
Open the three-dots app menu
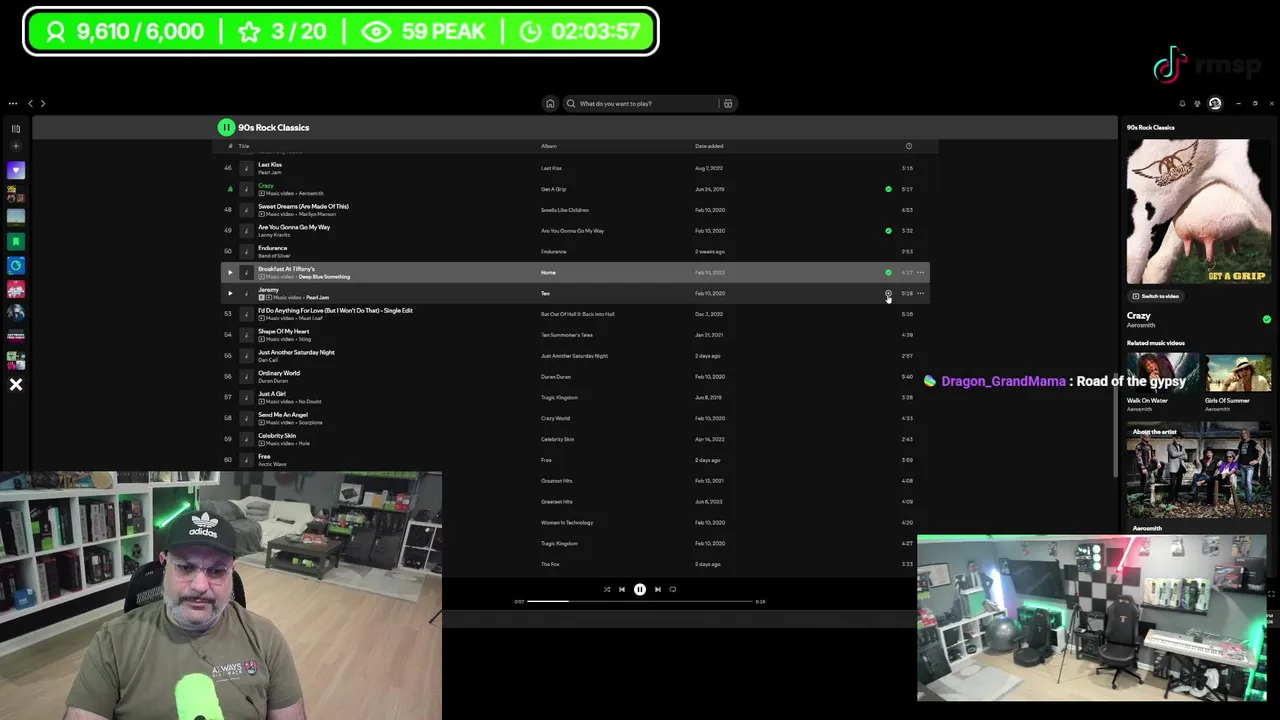click(13, 103)
